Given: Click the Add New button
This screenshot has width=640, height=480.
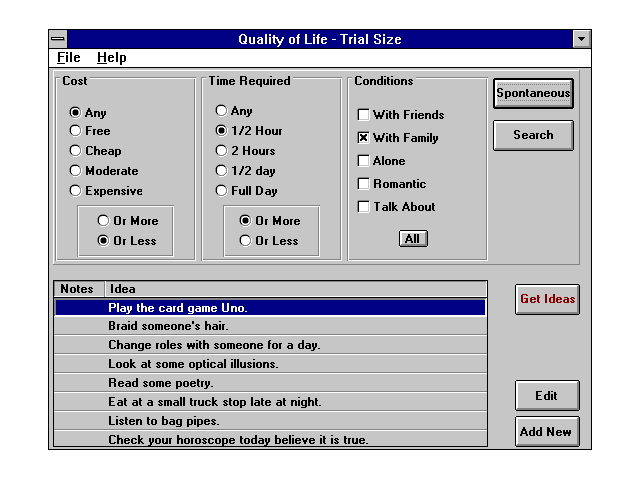Looking at the screenshot, I should (x=546, y=432).
